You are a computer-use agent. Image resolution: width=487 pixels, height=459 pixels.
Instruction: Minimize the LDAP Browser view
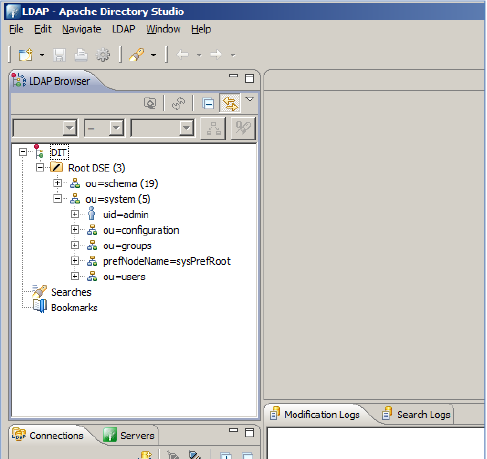(x=234, y=76)
